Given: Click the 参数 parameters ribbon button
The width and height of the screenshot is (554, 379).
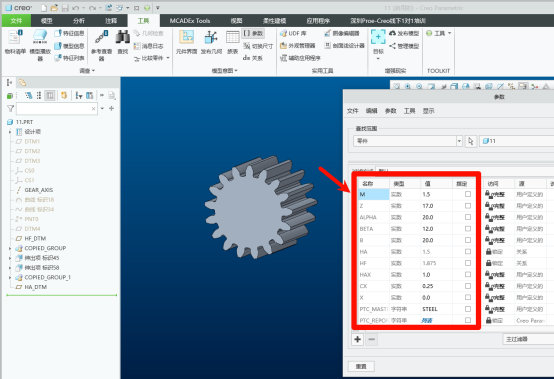Looking at the screenshot, I should (253, 33).
